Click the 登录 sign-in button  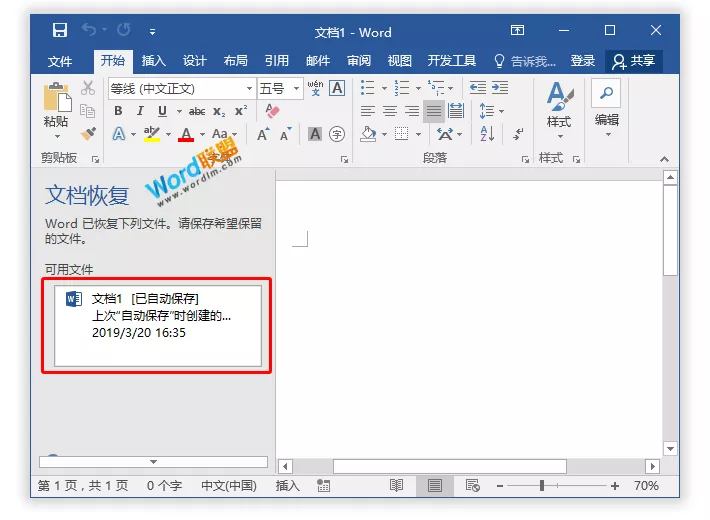(582, 61)
